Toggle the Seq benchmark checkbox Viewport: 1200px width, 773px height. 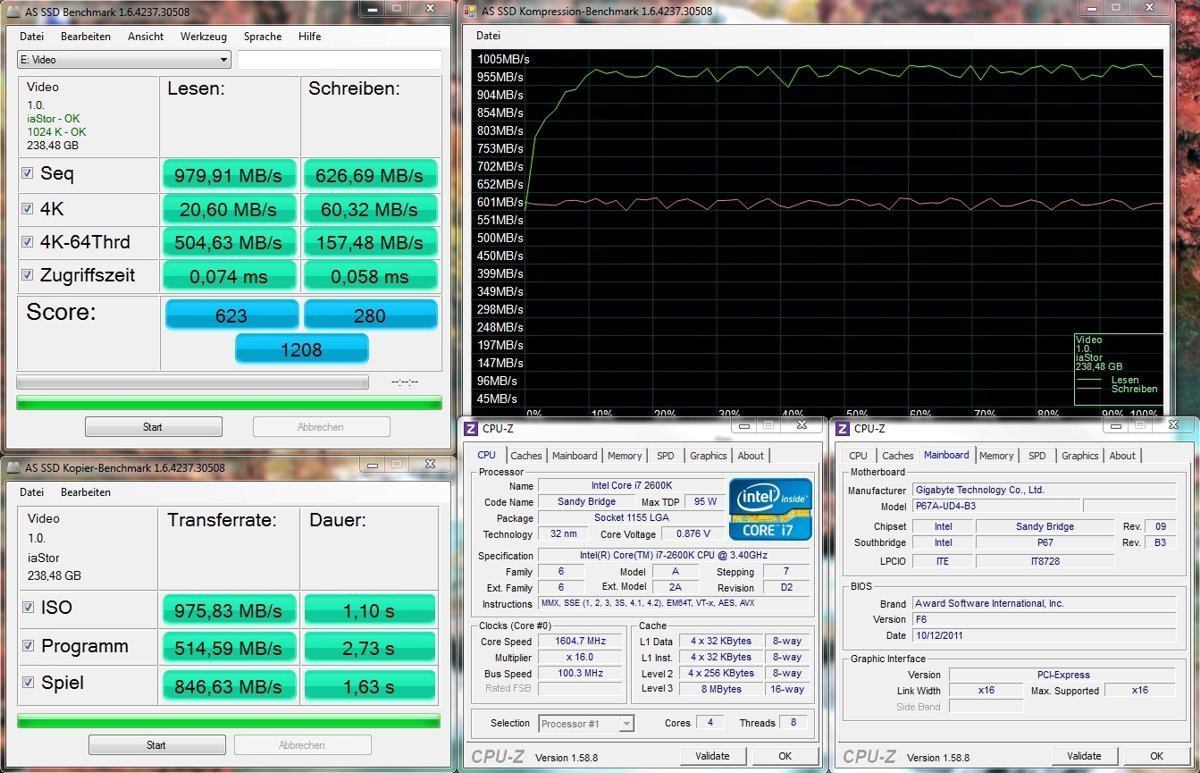(27, 174)
